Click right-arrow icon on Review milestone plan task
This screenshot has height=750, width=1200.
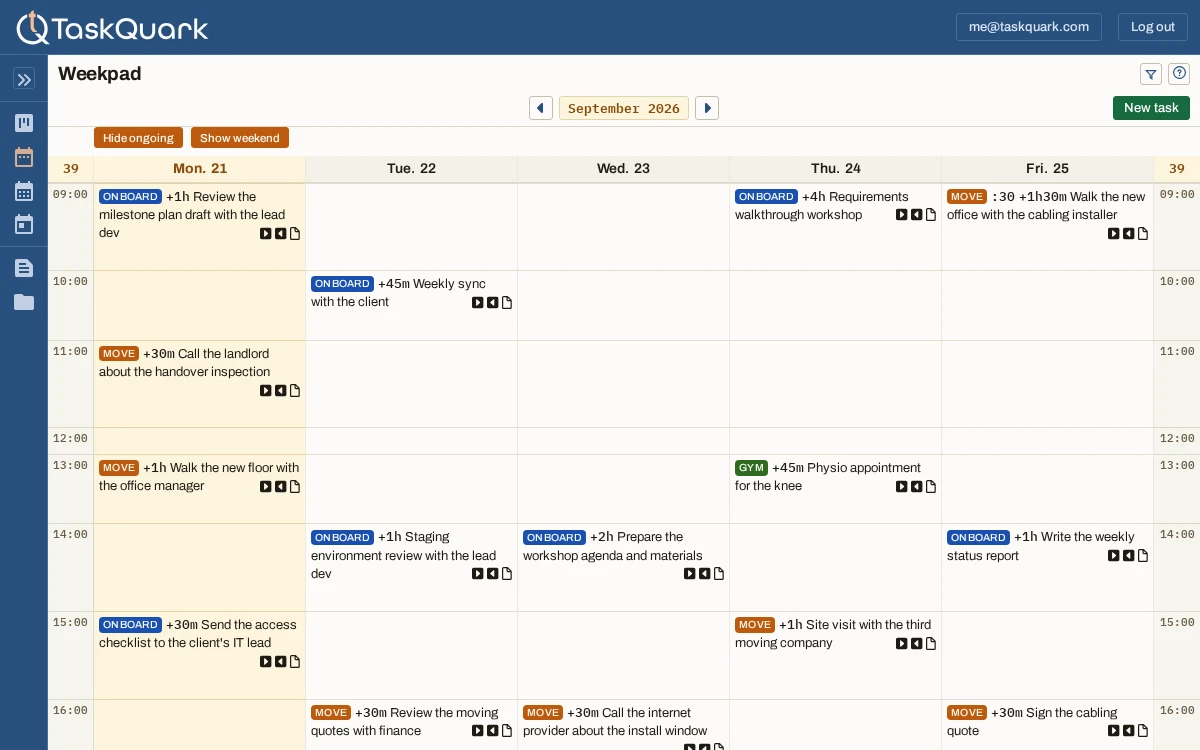[265, 234]
